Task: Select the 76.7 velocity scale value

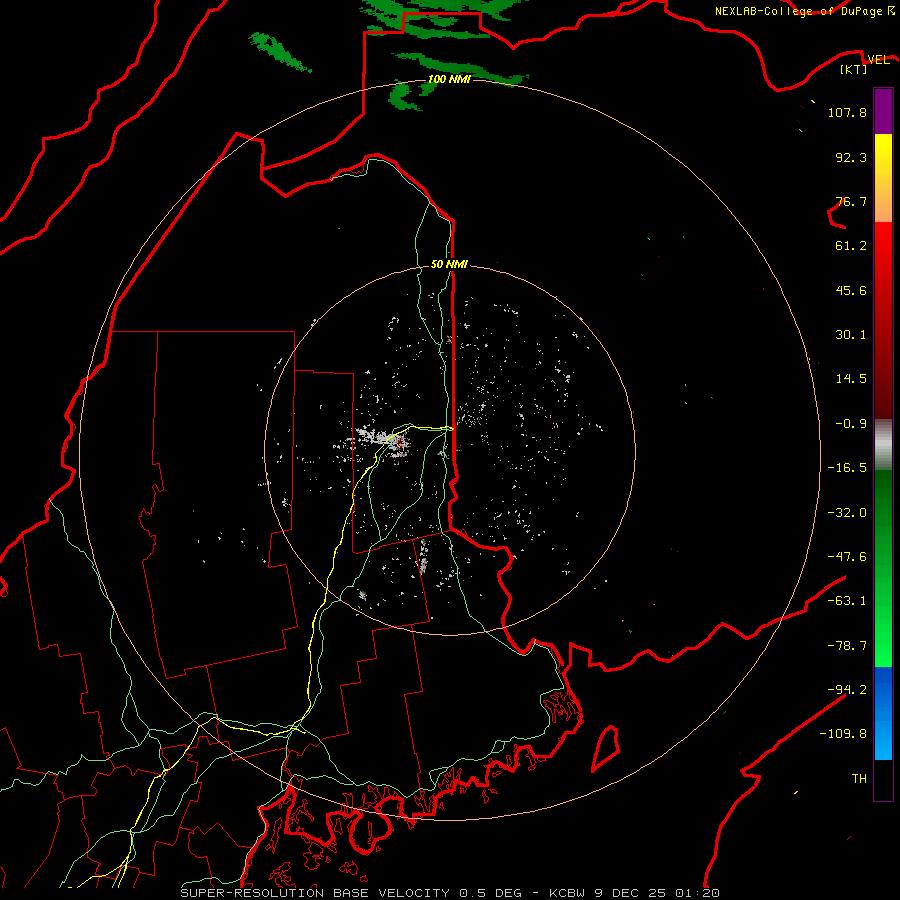Action: point(851,201)
